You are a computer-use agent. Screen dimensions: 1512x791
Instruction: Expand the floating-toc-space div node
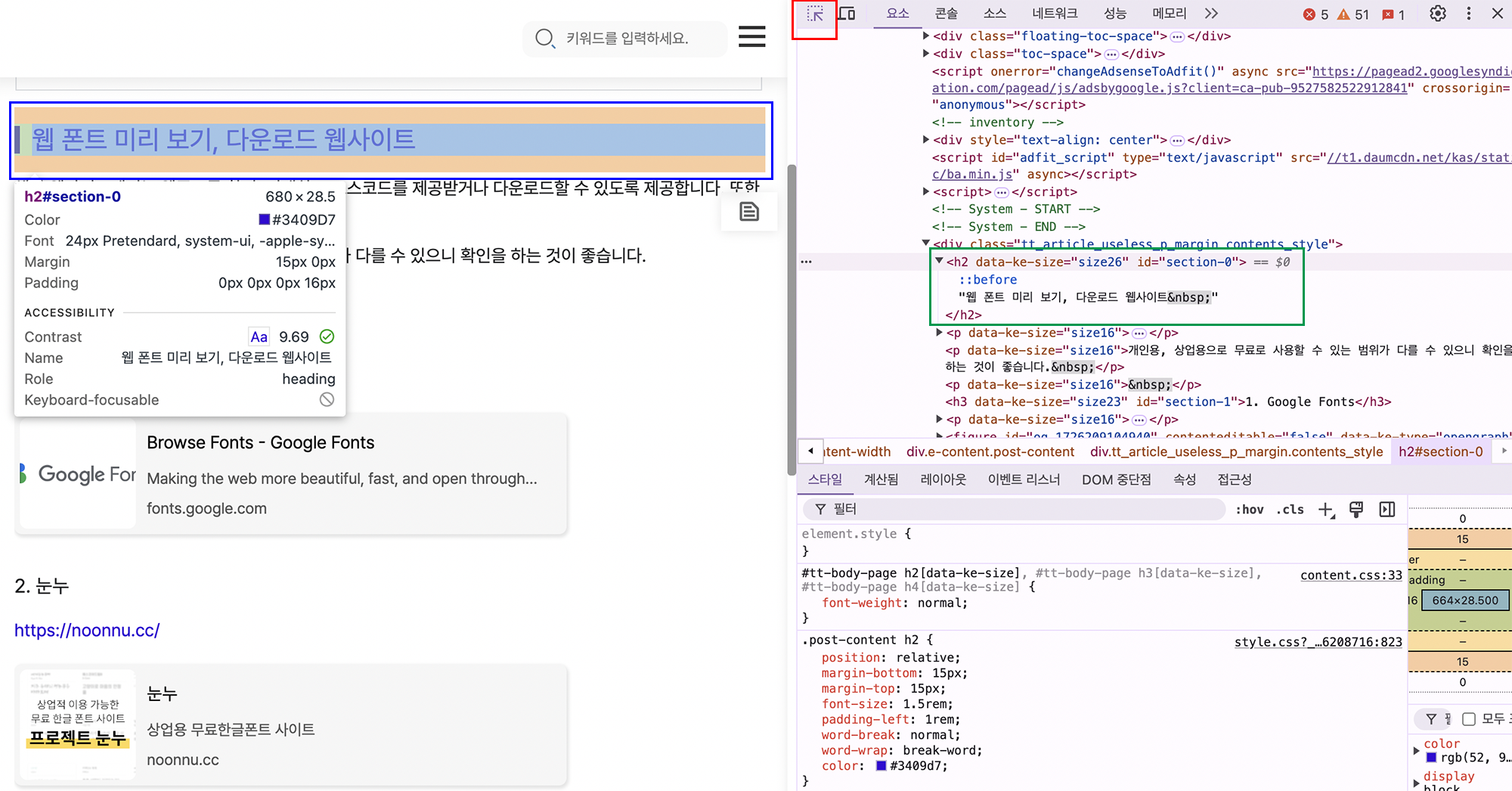[x=926, y=36]
